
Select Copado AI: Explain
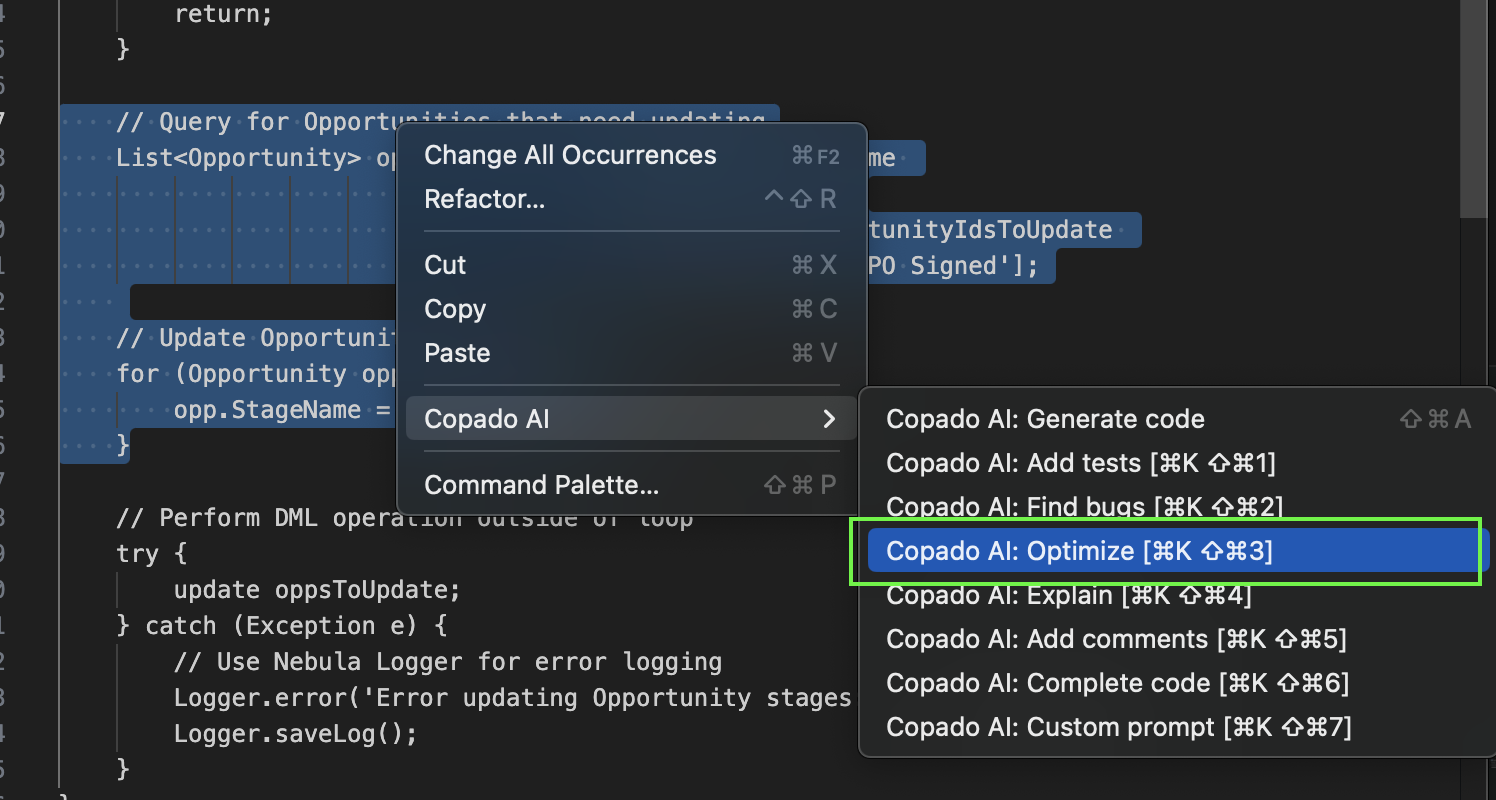tap(1068, 595)
